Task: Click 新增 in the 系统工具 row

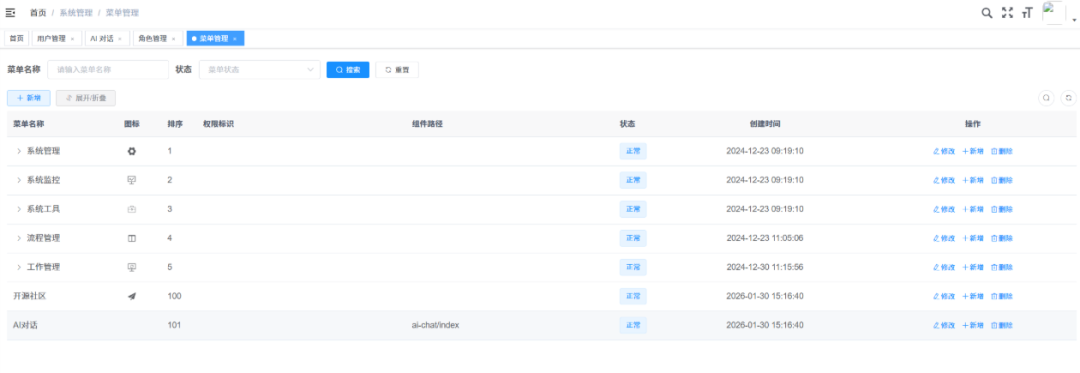Action: (x=973, y=209)
